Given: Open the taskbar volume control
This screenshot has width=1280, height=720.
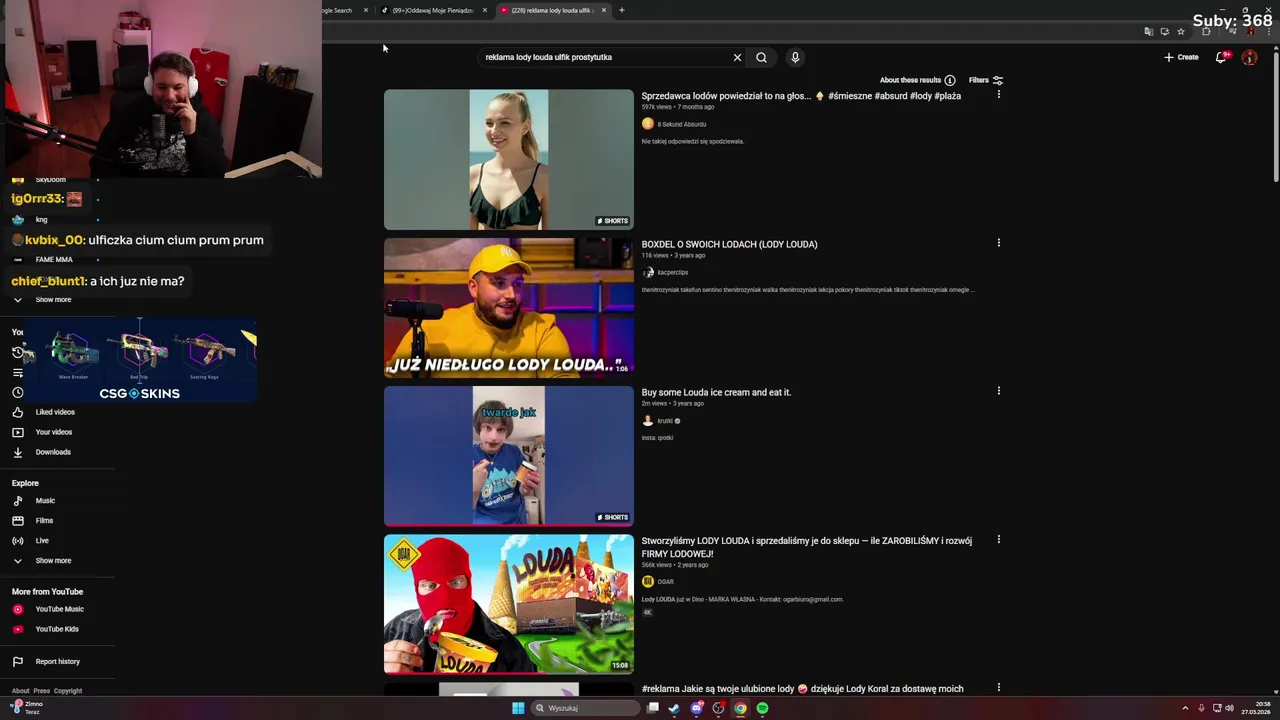Looking at the screenshot, I should pos(1229,708).
